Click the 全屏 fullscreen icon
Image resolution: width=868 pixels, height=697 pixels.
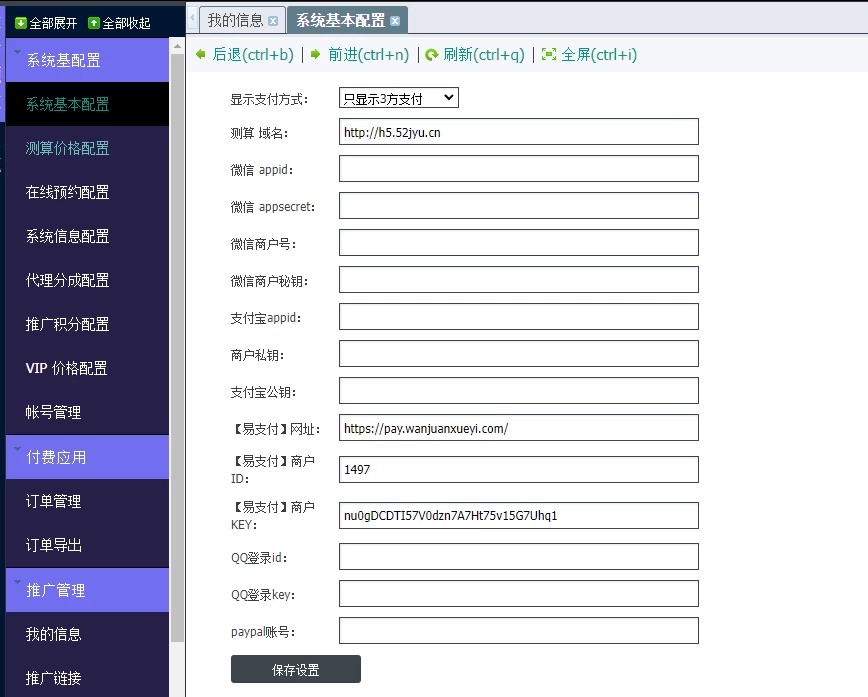(x=549, y=55)
